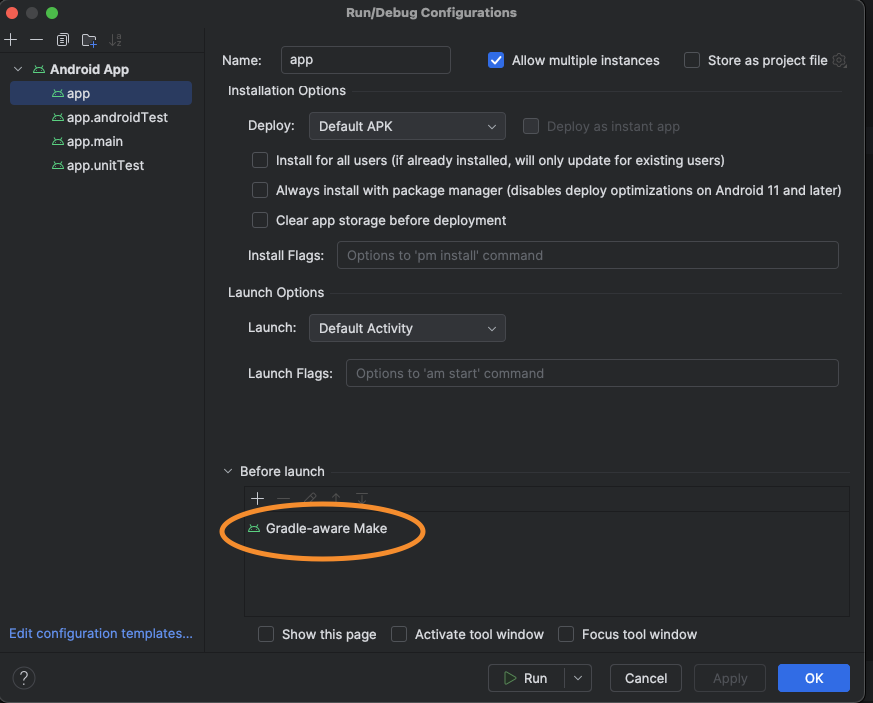Open the Deploy dropdown showing Default APK
873x703 pixels.
tap(406, 126)
